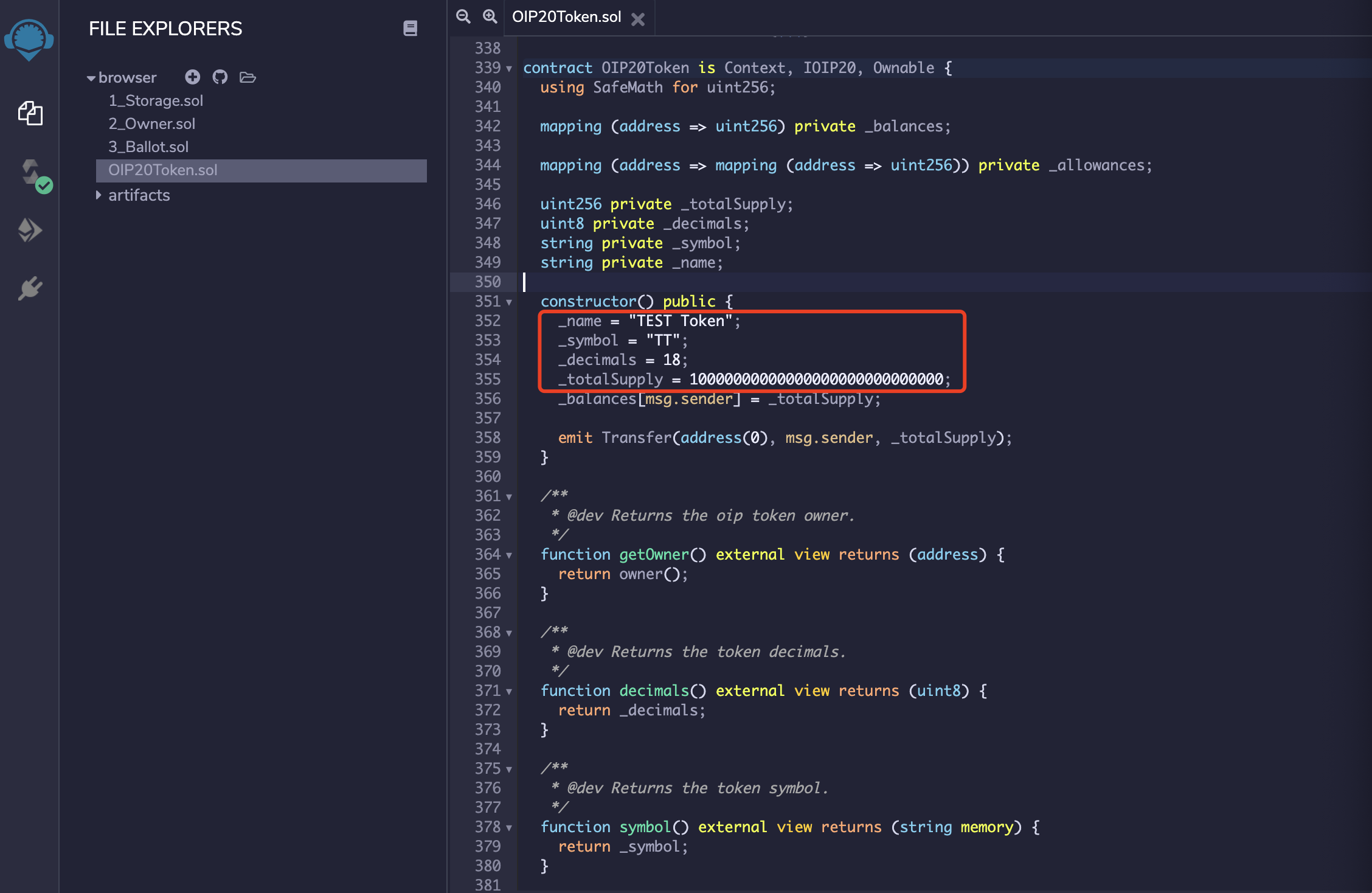
Task: Click 'emit Transfer' statement
Action: [x=785, y=437]
